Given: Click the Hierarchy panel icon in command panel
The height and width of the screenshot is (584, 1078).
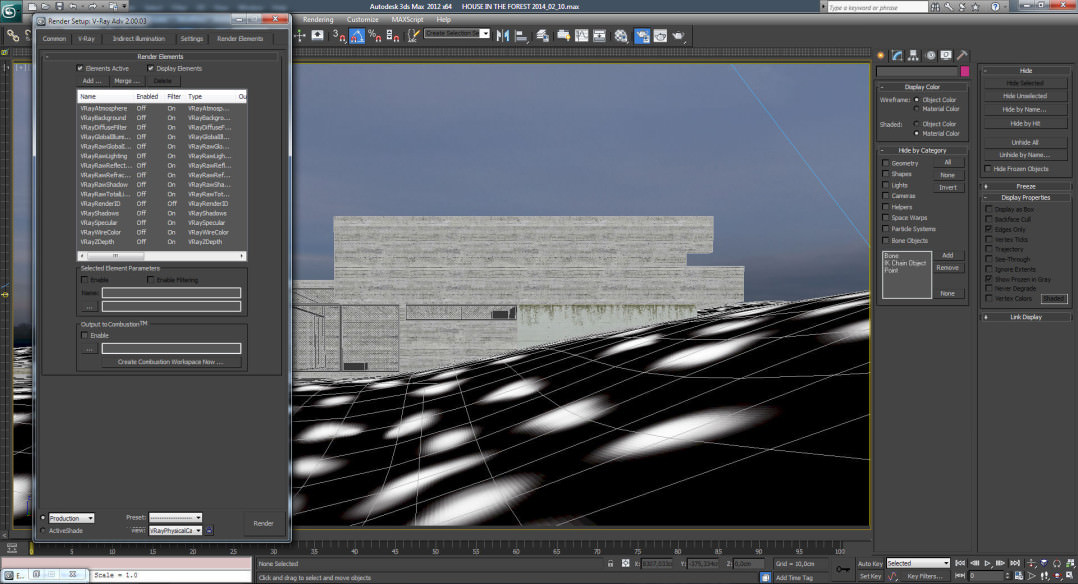Looking at the screenshot, I should tap(913, 55).
